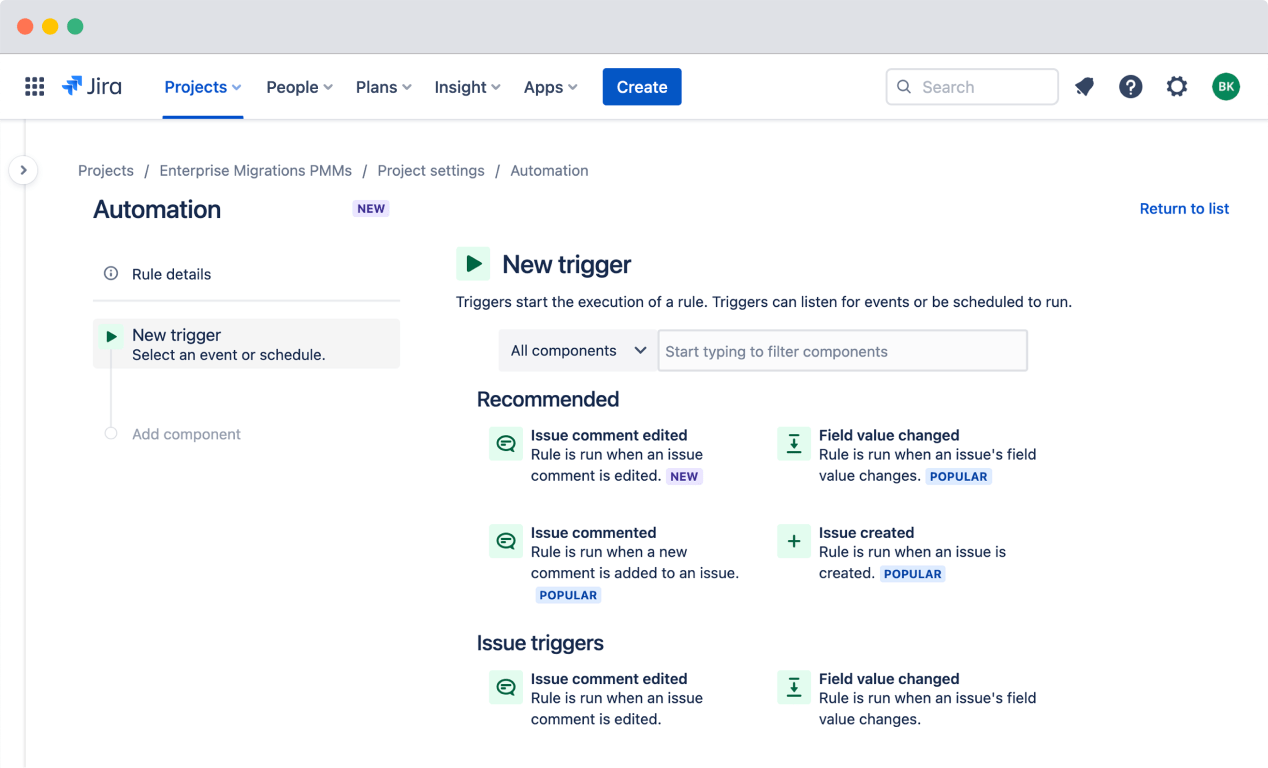Click the Jira logo
Screen dimensions: 1268x768
(92, 86)
